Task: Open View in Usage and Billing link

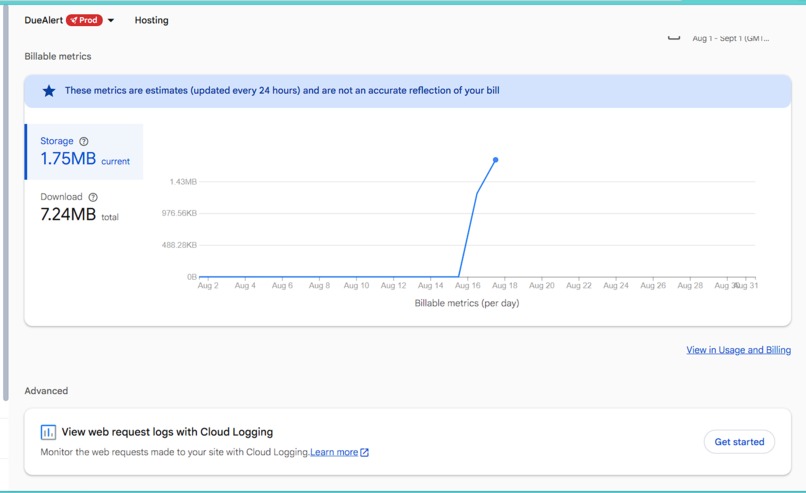Action: 739,350
